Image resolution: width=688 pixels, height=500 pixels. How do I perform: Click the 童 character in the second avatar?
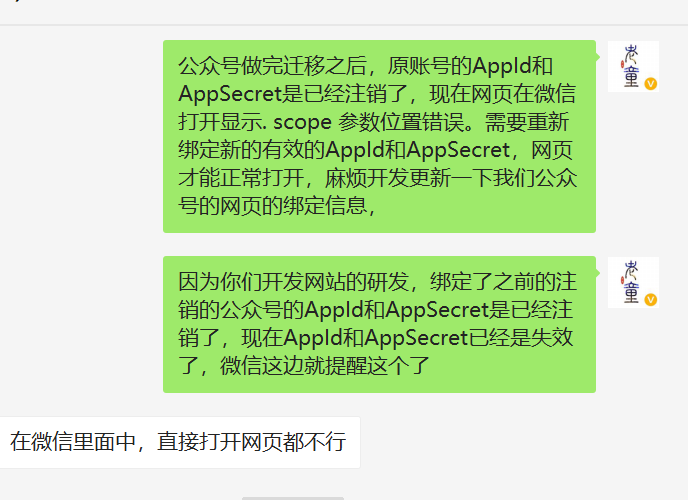[x=631, y=293]
